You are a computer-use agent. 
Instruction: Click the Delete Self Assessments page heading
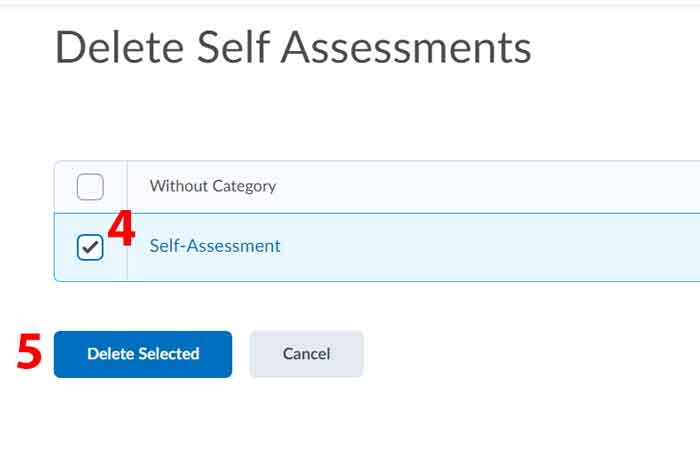292,49
